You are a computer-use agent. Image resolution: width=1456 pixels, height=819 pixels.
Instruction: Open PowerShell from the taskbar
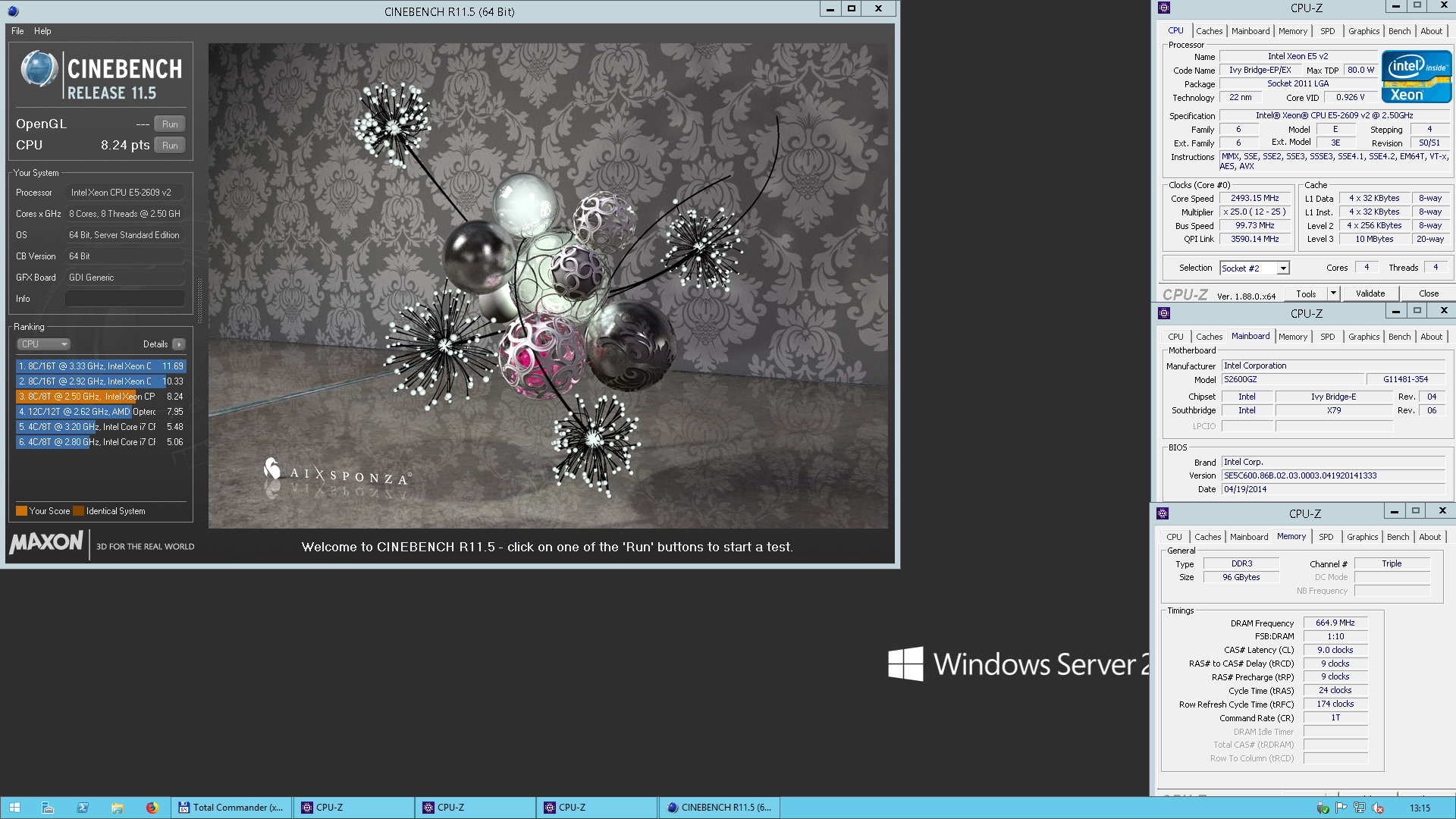(83, 808)
